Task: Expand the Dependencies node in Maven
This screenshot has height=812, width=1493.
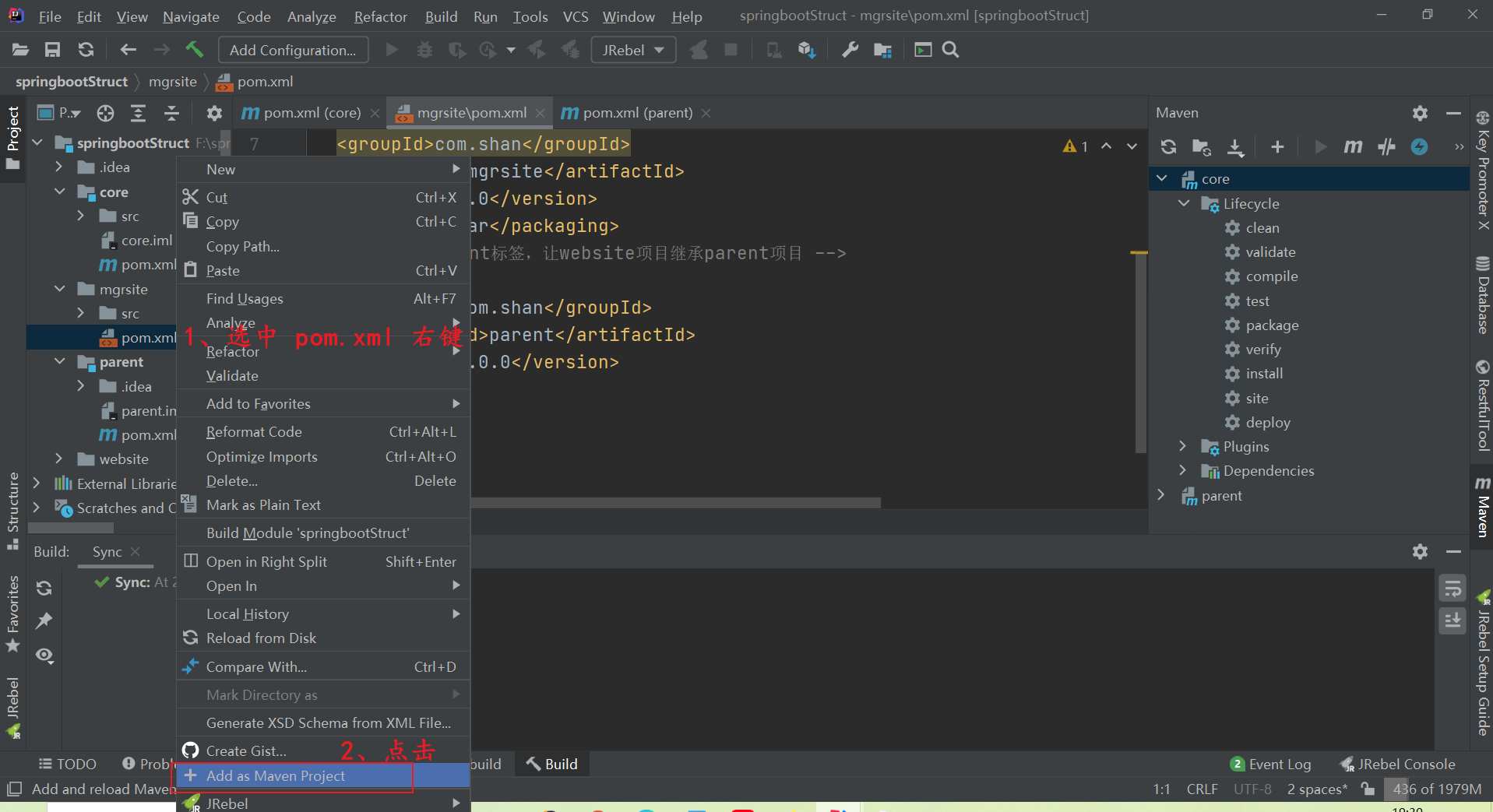Action: (1184, 470)
